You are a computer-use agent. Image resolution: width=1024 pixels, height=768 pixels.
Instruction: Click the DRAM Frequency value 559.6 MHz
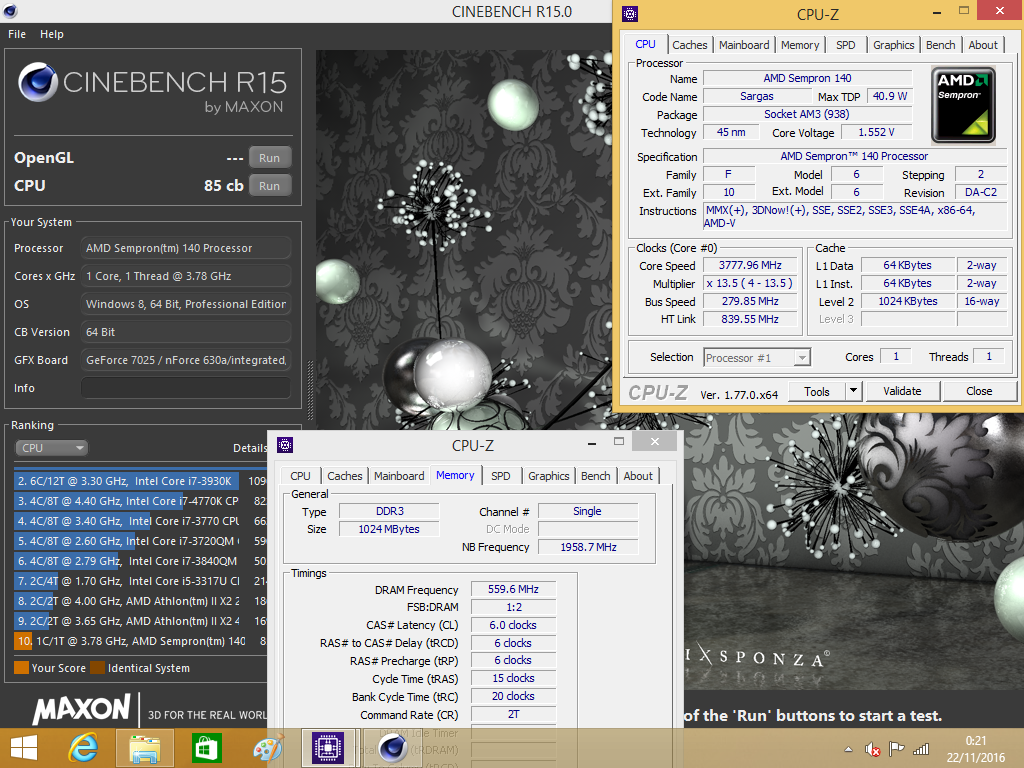(x=513, y=589)
